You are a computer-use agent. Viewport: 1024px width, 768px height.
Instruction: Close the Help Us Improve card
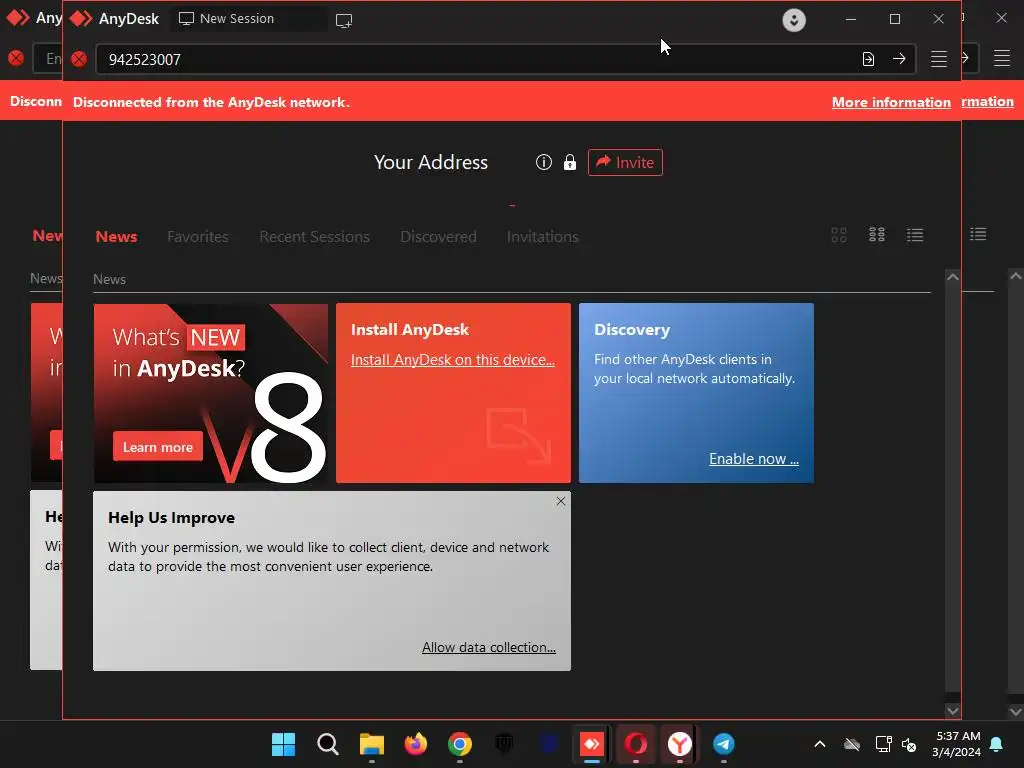[x=560, y=501]
